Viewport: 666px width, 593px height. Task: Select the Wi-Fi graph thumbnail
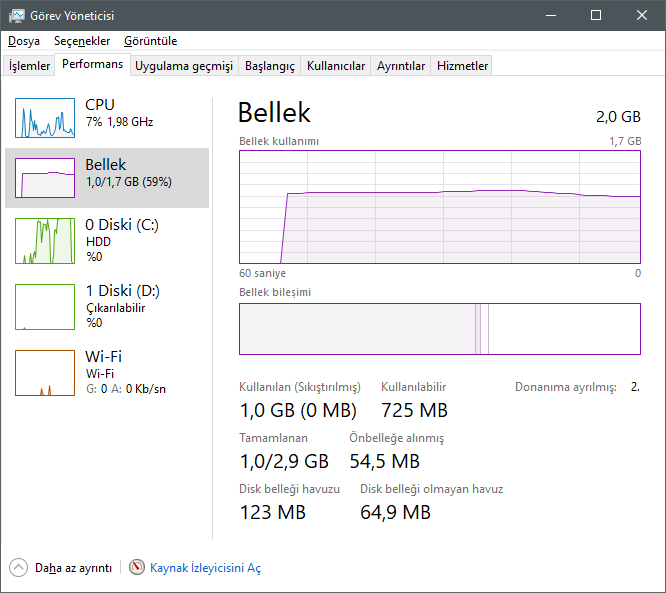45,373
